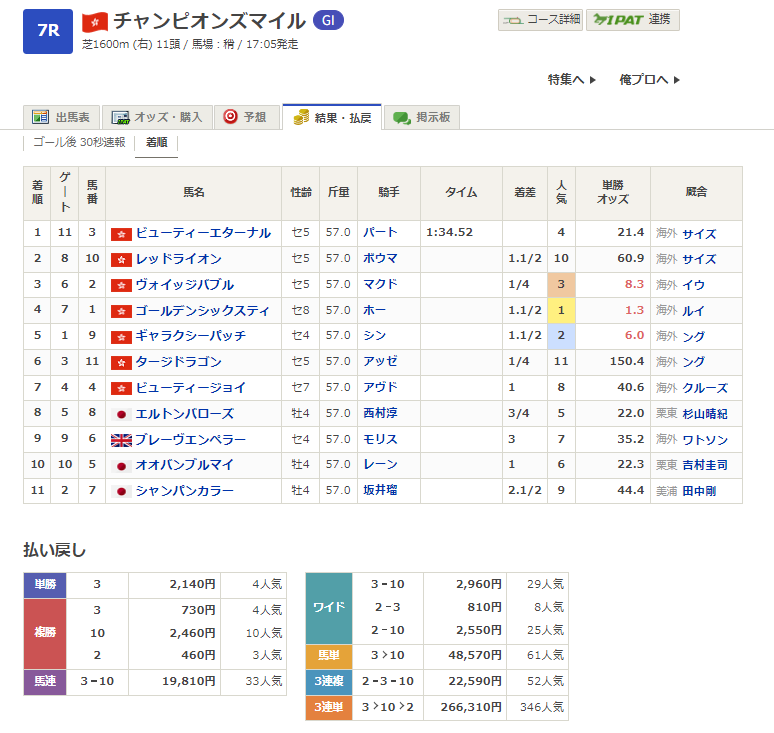Viewport: 774px width, 733px height.
Task: Open horse ビューティーエターナル's page
Action: point(203,233)
